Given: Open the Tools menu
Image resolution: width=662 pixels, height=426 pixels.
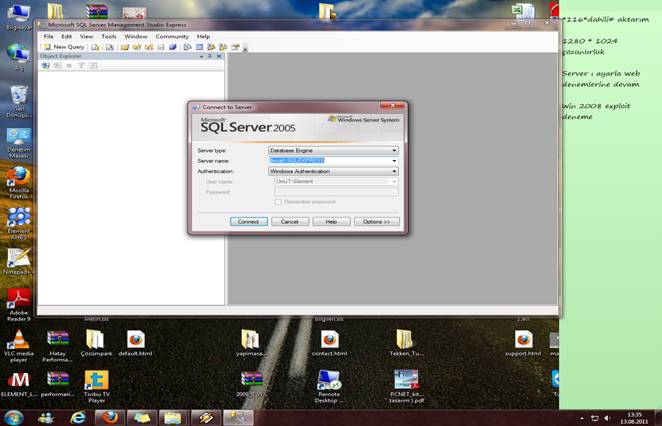Looking at the screenshot, I should pos(109,36).
